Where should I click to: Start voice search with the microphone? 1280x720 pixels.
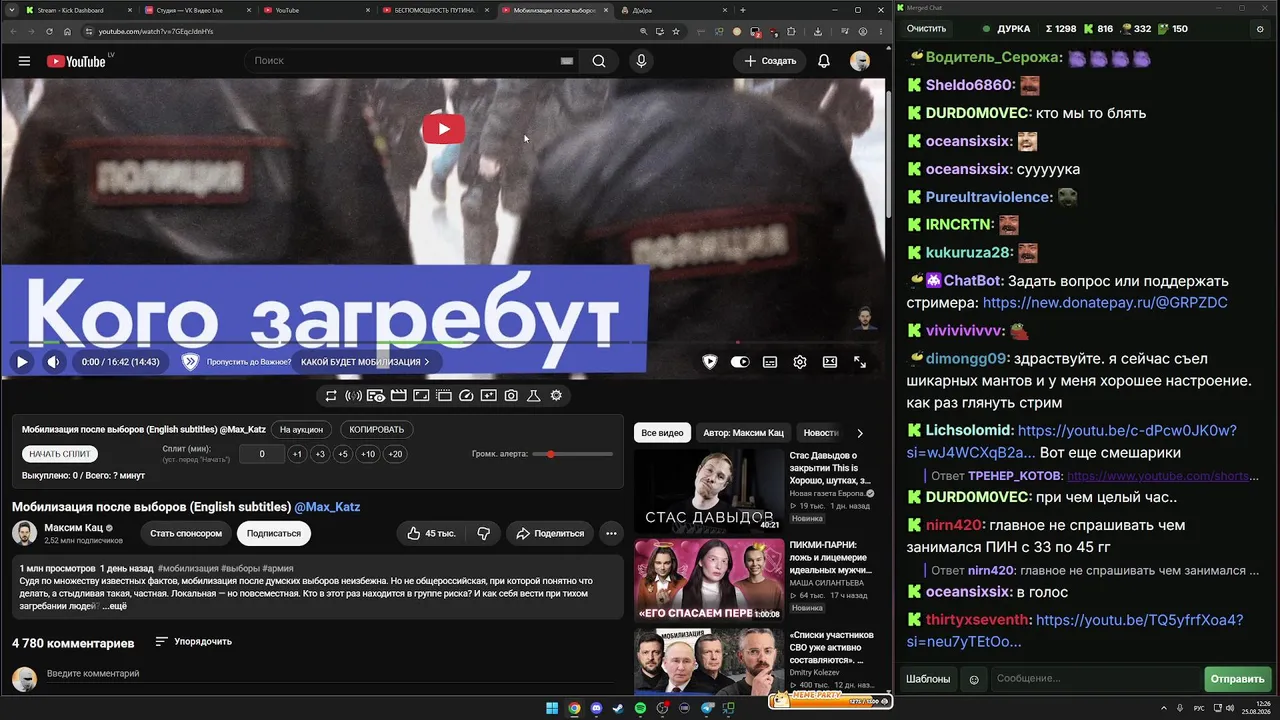coord(641,61)
